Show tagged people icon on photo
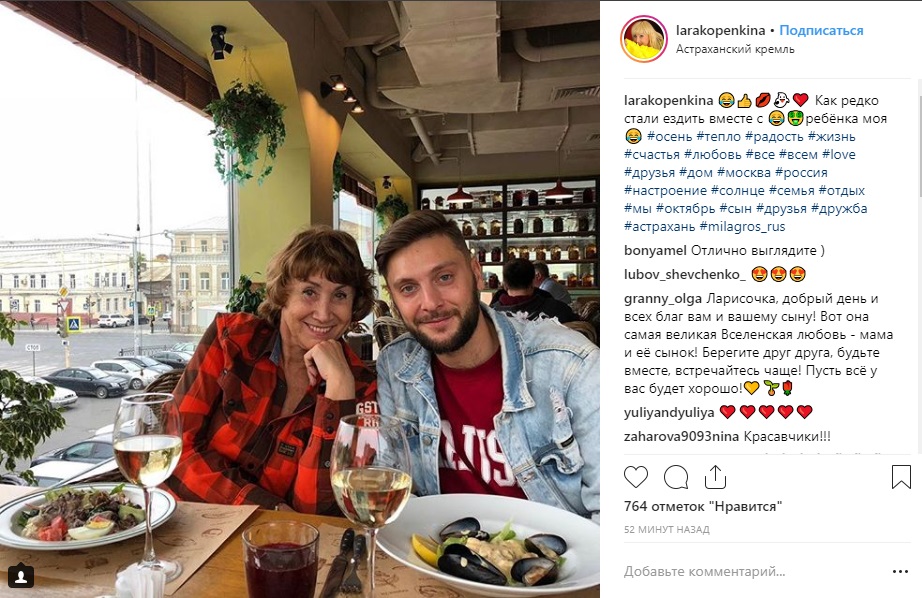Image resolution: width=922 pixels, height=598 pixels. pyautogui.click(x=21, y=577)
